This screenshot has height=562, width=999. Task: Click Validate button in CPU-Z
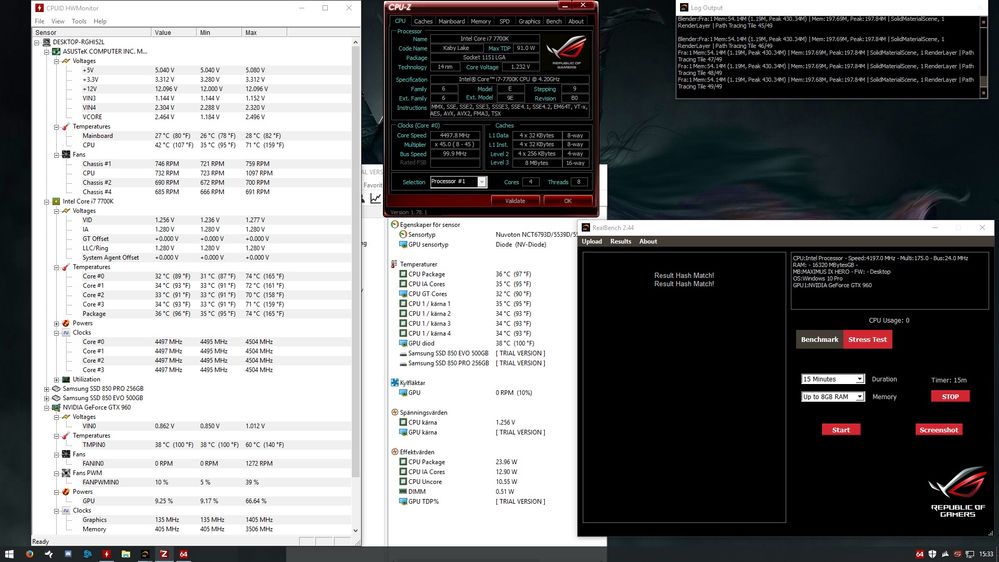515,201
